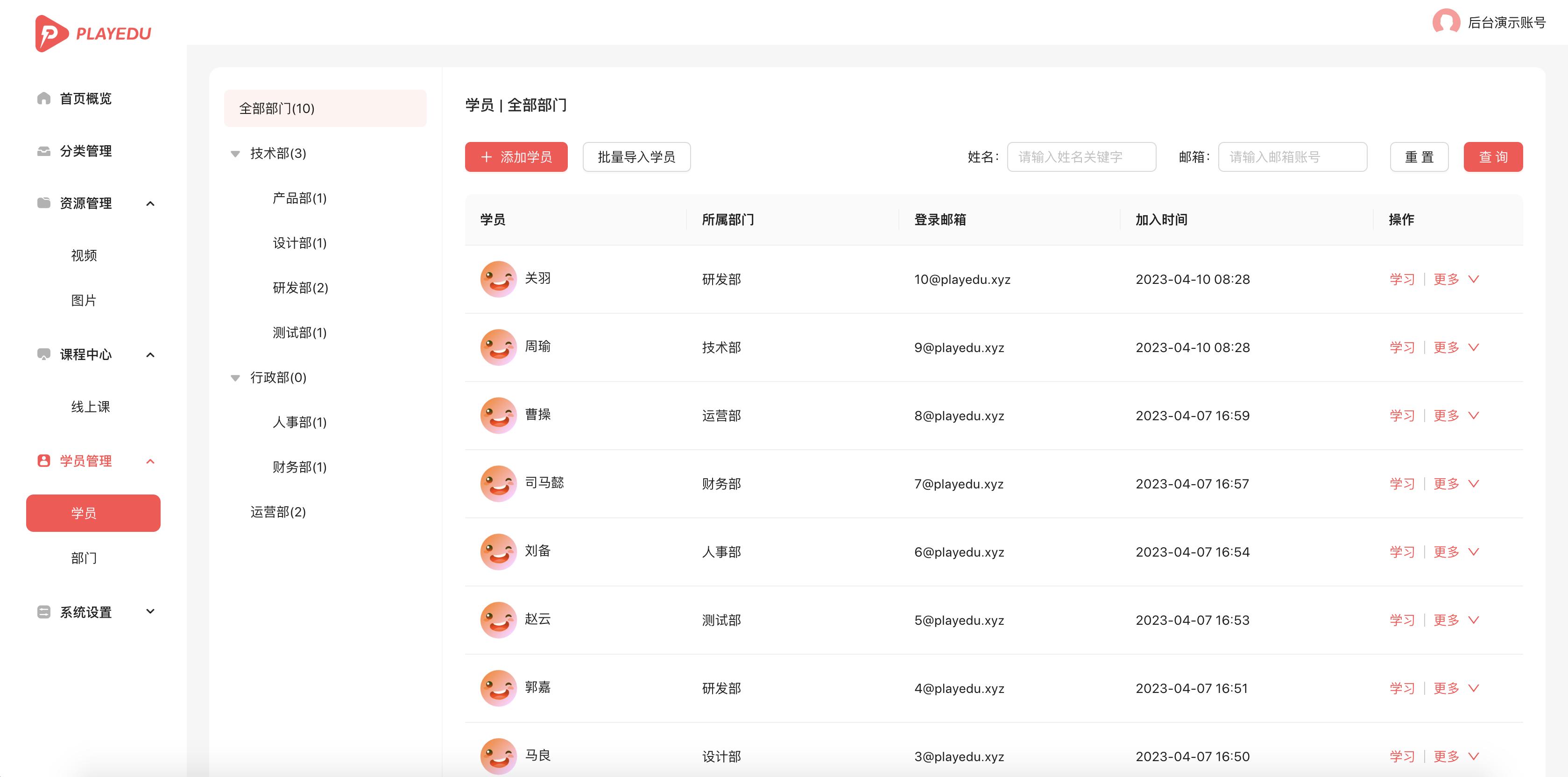This screenshot has width=1568, height=777.
Task: Open the 课程中心 course center icon
Action: tap(43, 354)
